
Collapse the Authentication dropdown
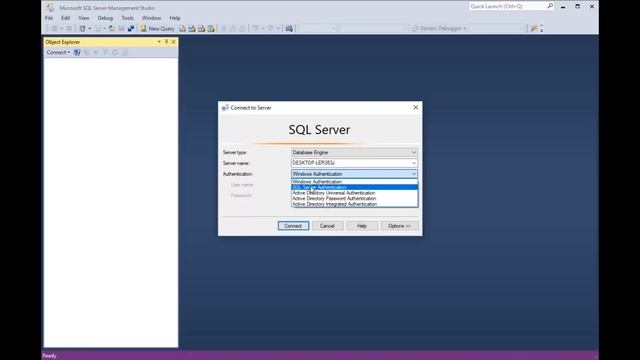[x=413, y=174]
